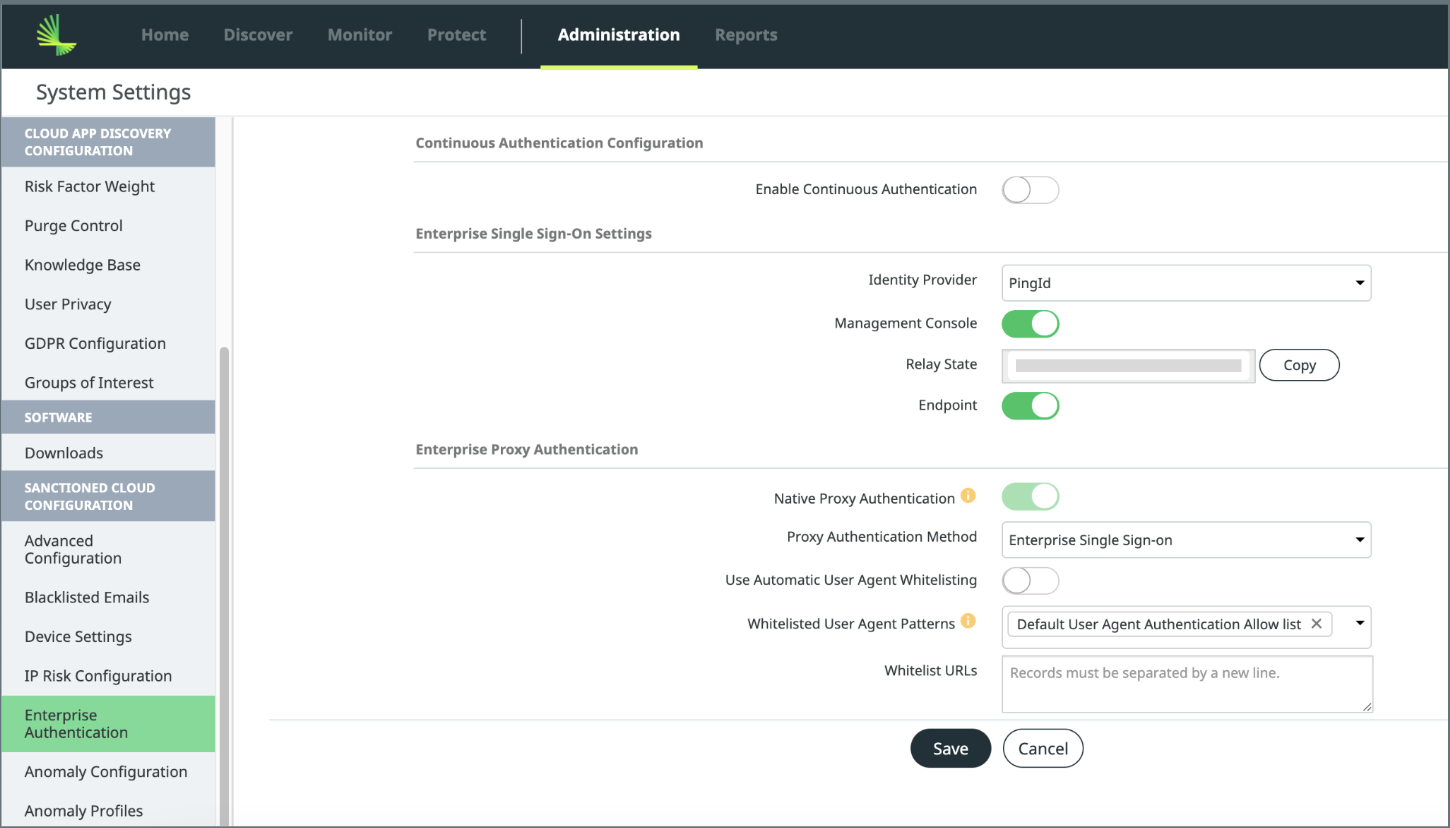
Task: Click info icon beside Whitelisted User Agent Patterns
Action: [x=968, y=621]
